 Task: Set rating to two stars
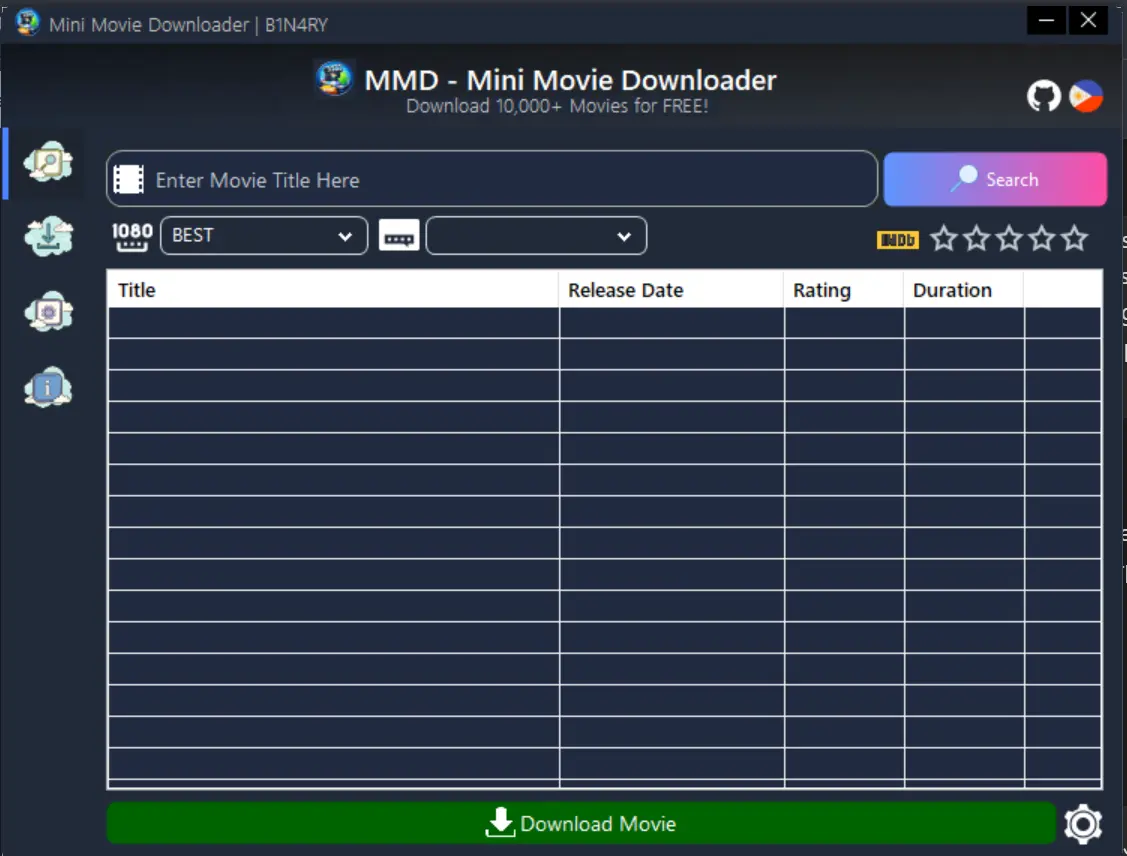[x=976, y=238]
